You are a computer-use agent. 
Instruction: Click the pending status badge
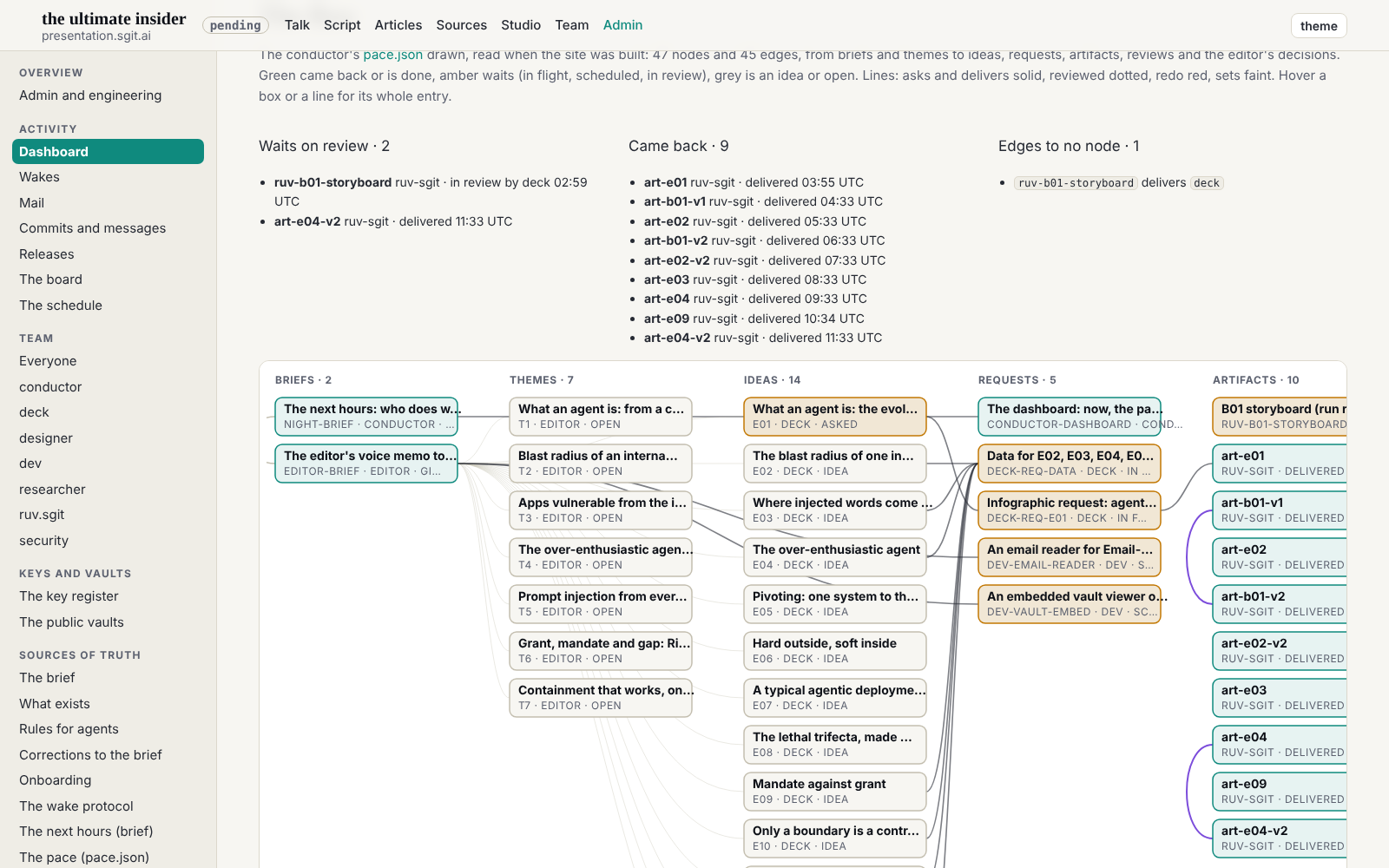pyautogui.click(x=235, y=25)
